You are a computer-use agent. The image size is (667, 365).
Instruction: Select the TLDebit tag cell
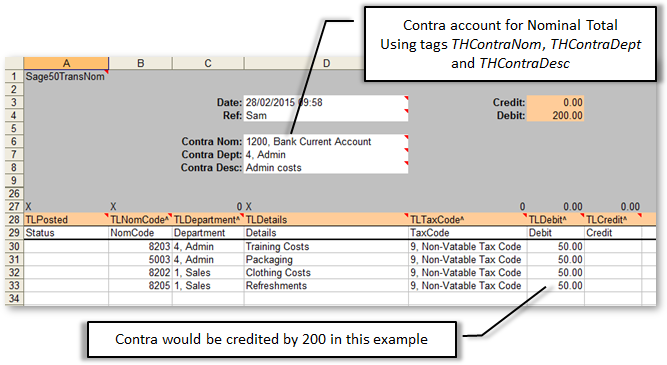(x=556, y=220)
